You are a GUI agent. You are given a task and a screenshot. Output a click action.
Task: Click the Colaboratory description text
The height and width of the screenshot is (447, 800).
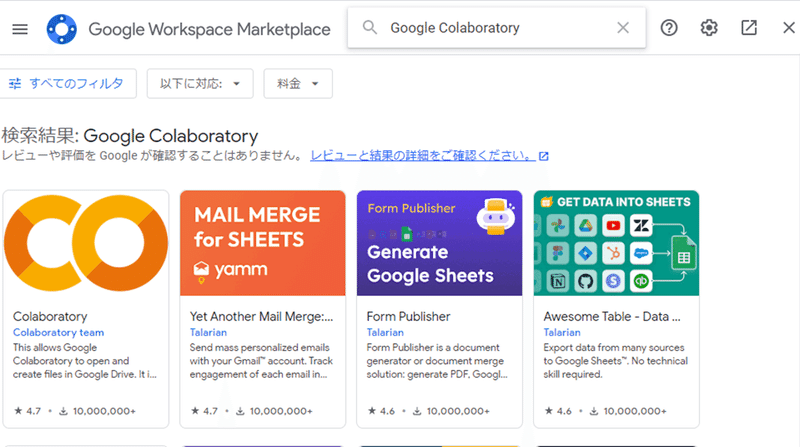click(85, 361)
